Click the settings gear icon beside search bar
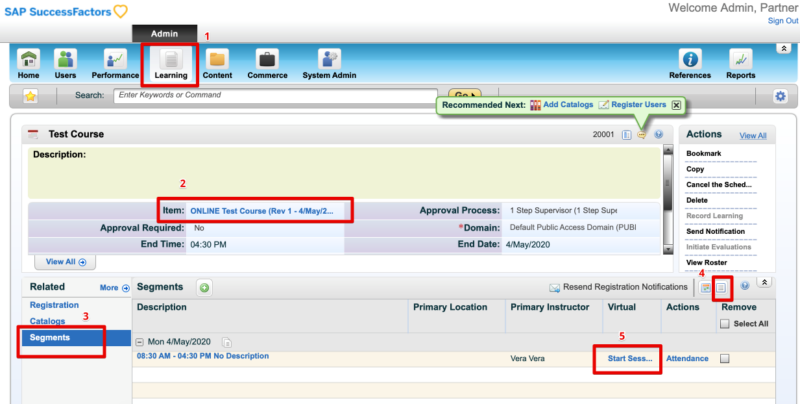Image resolution: width=800 pixels, height=404 pixels. point(780,96)
